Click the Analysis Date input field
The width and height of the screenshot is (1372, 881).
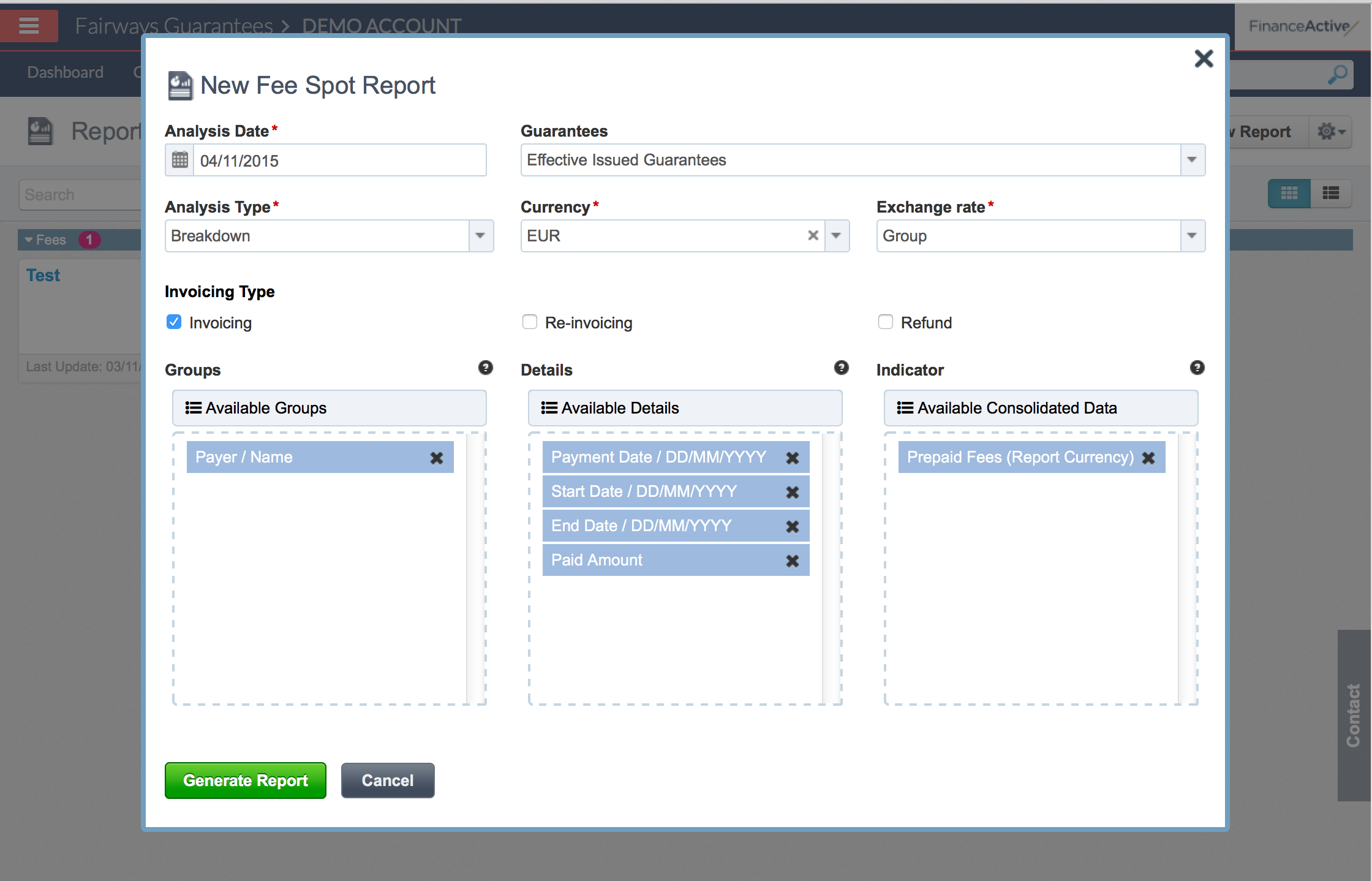(339, 161)
